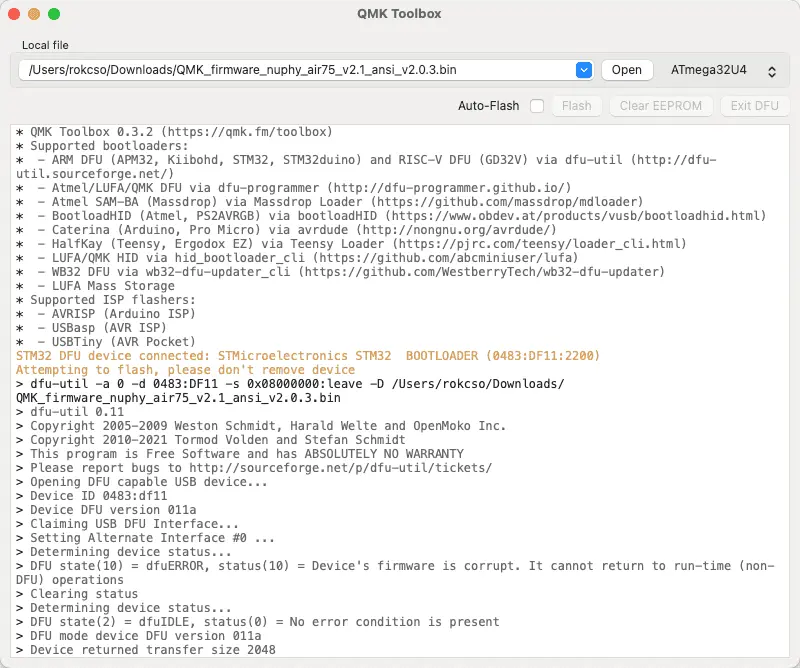This screenshot has height=668, width=800.
Task: Expand the ATmega32U4 MCU selector
Action: 723,70
